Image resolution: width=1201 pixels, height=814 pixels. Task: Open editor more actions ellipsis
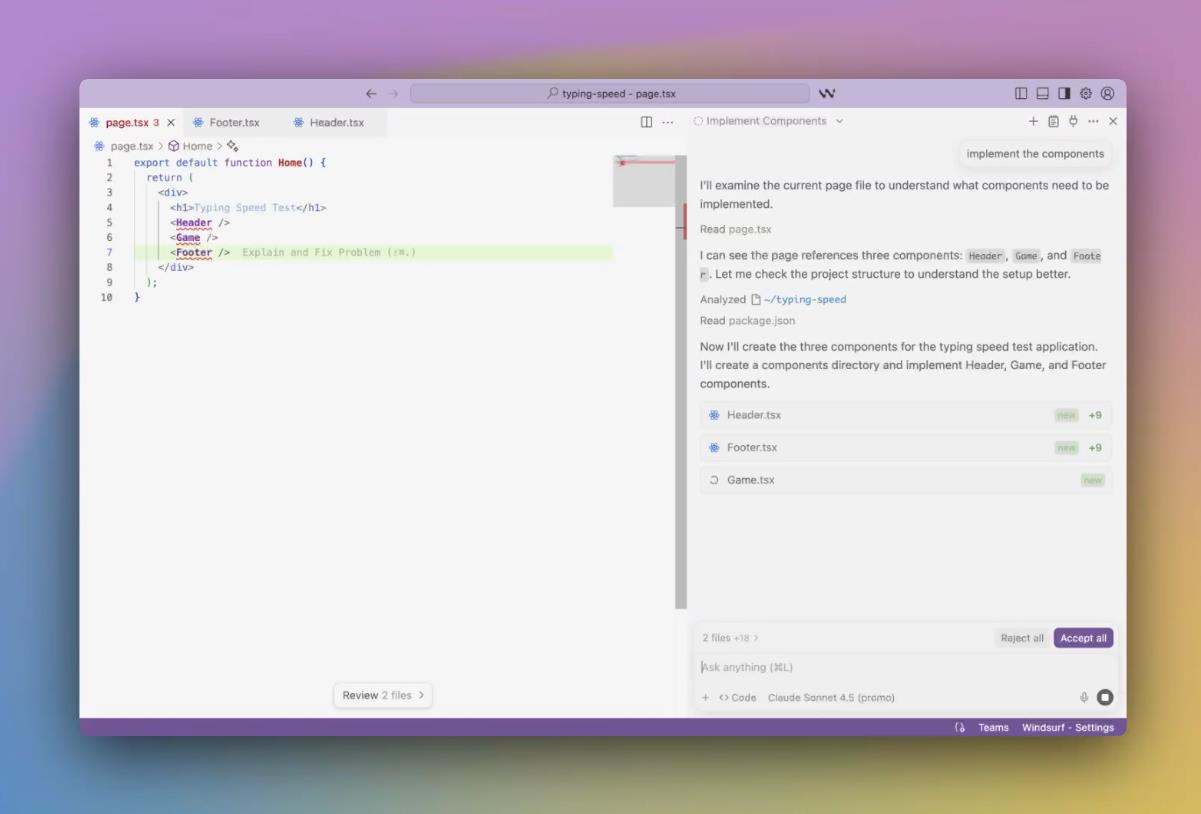[668, 122]
